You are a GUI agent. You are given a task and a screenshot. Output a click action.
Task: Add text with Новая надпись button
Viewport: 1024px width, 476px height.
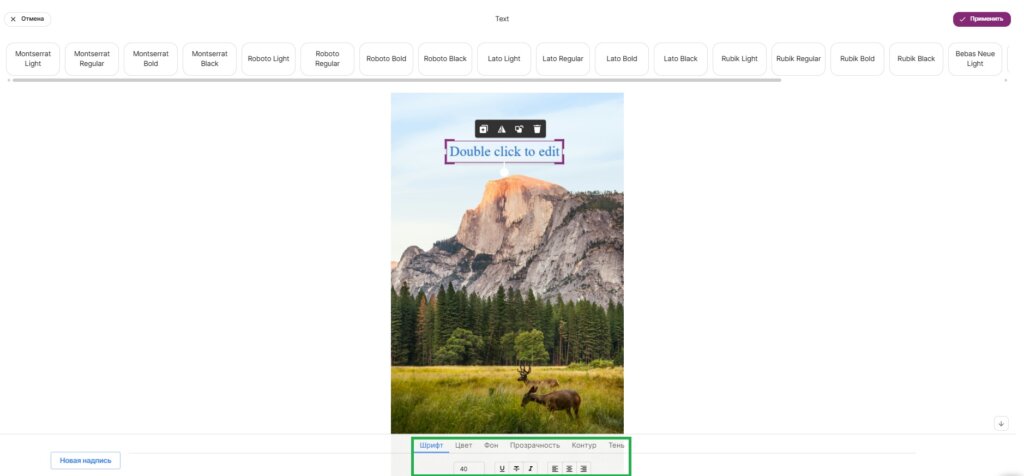[x=85, y=460]
